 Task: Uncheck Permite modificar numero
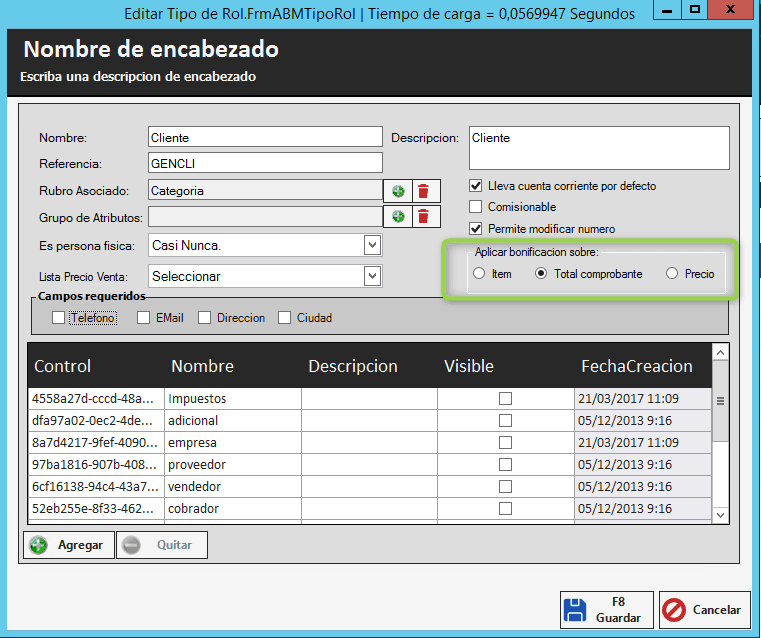pos(477,229)
